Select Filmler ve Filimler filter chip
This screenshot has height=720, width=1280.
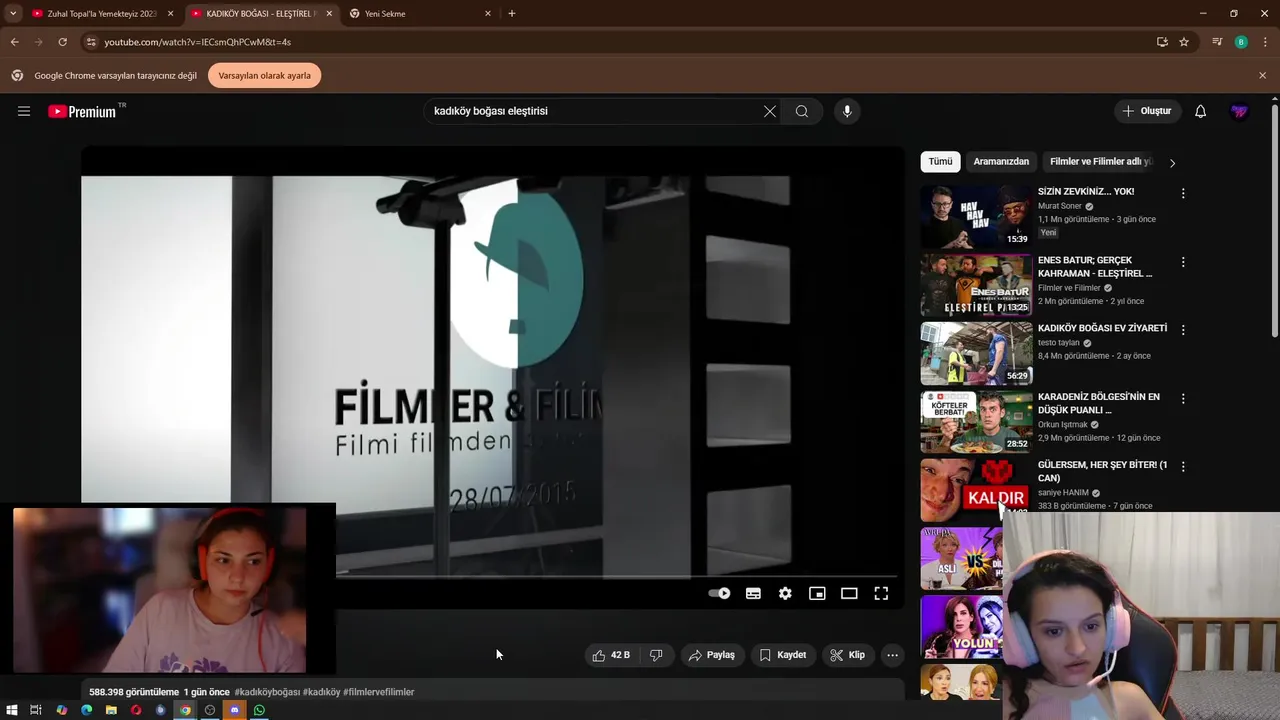pyautogui.click(x=1100, y=161)
